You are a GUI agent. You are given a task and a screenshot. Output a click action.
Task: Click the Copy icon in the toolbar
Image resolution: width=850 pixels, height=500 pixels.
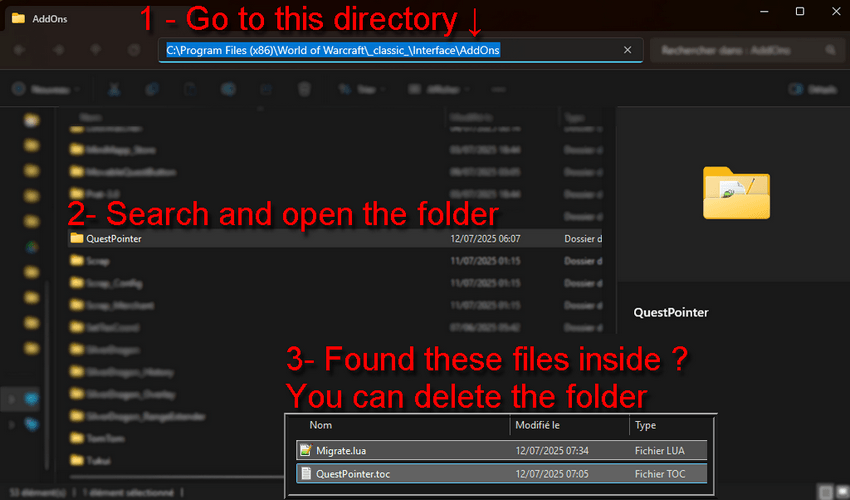tap(152, 89)
